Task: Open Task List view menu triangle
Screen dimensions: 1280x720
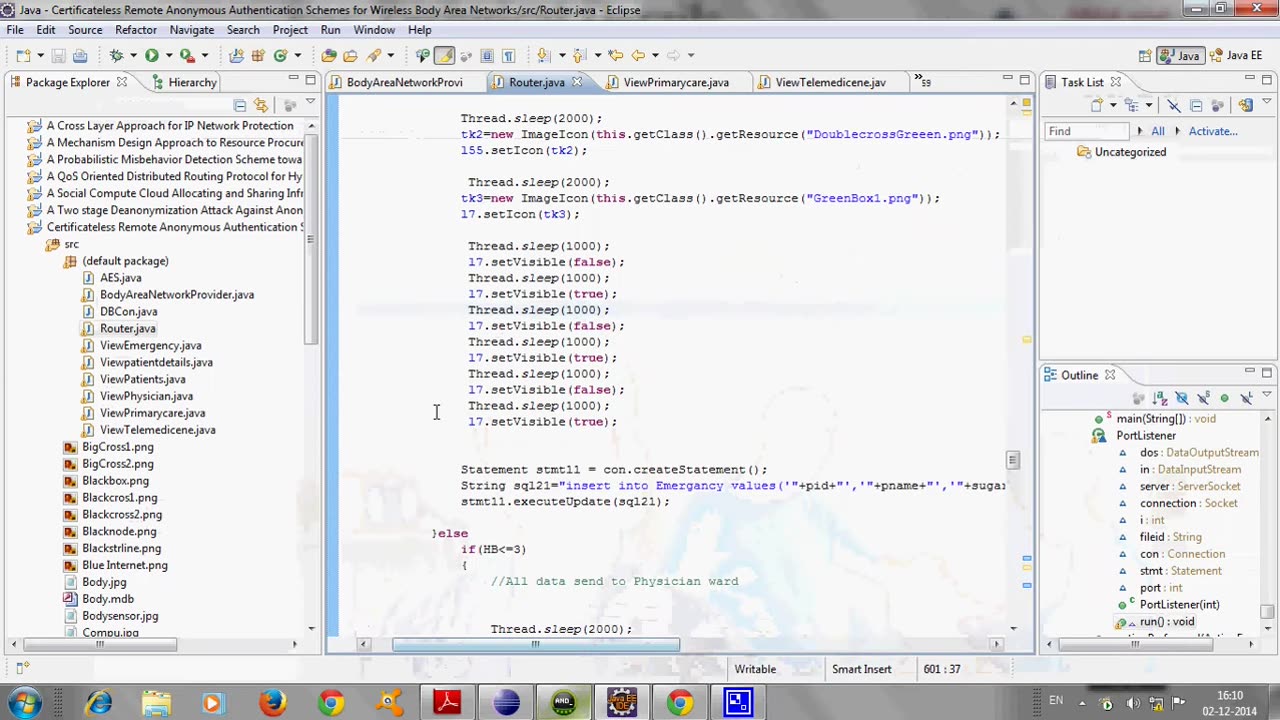Action: (1267, 100)
